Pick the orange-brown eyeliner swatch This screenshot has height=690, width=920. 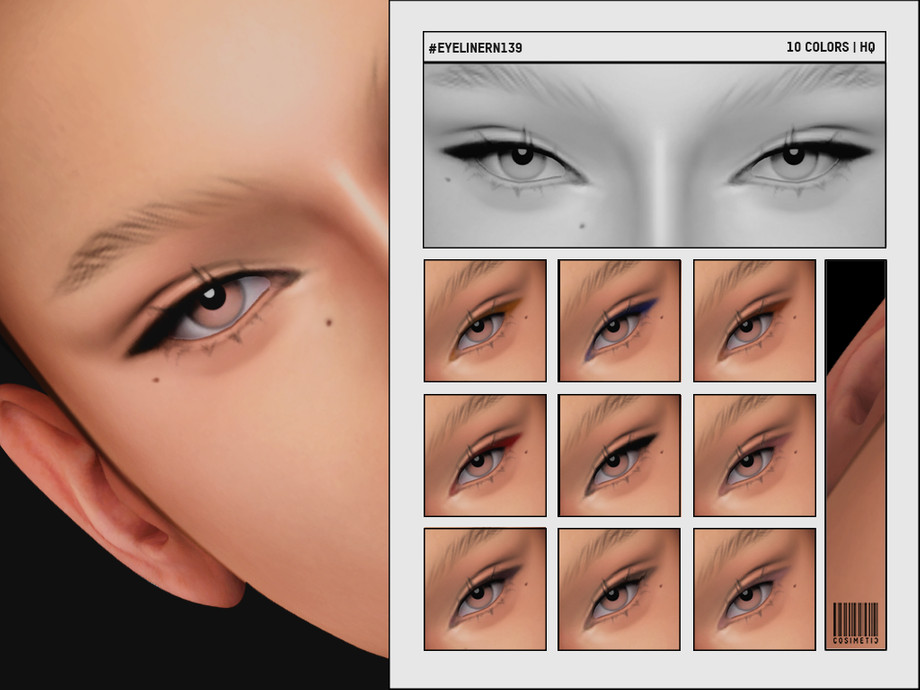click(754, 321)
